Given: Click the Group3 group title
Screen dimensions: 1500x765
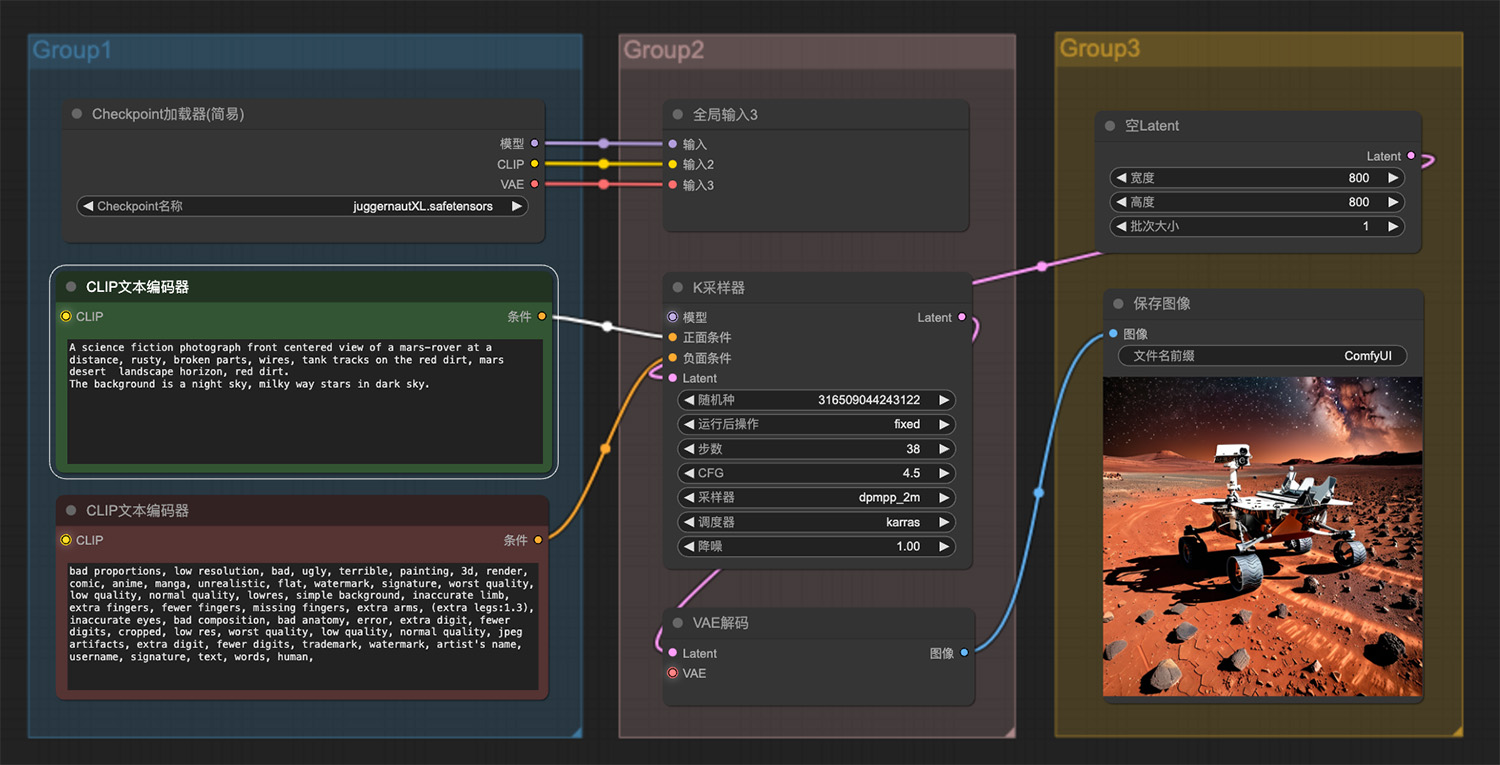Looking at the screenshot, I should click(x=1099, y=48).
